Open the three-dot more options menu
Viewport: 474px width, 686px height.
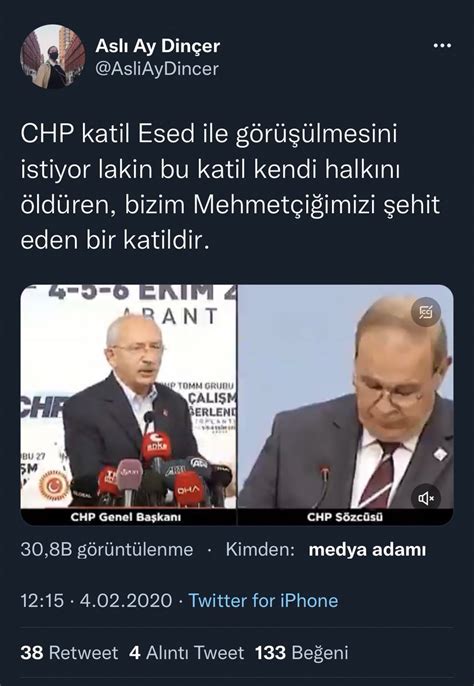442,46
